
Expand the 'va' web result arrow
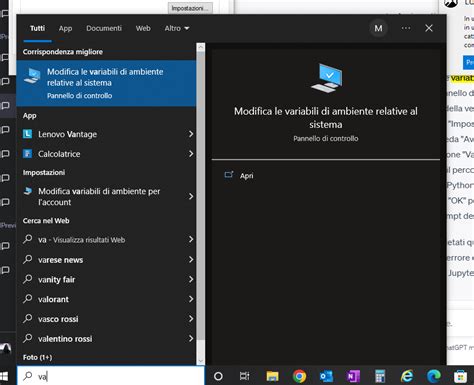pyautogui.click(x=191, y=239)
